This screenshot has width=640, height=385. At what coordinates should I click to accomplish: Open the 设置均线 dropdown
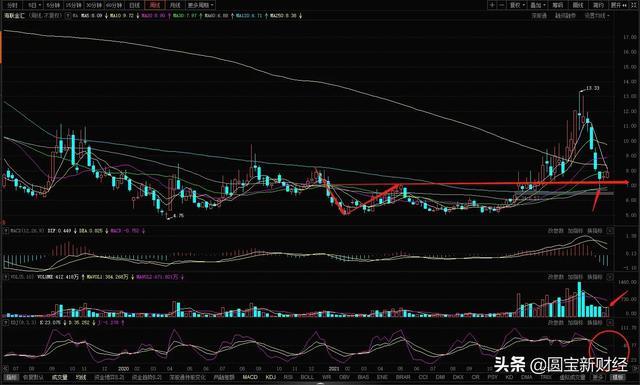tap(597, 16)
